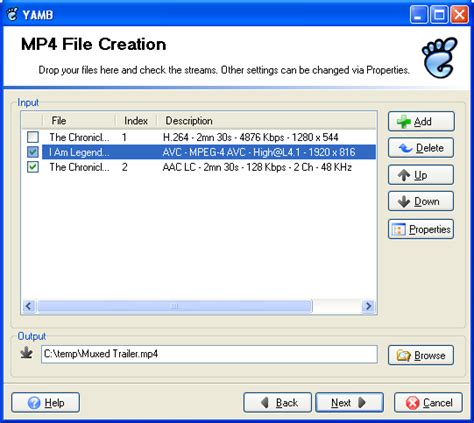Delete the selected input stream
474x423 pixels.
point(421,148)
